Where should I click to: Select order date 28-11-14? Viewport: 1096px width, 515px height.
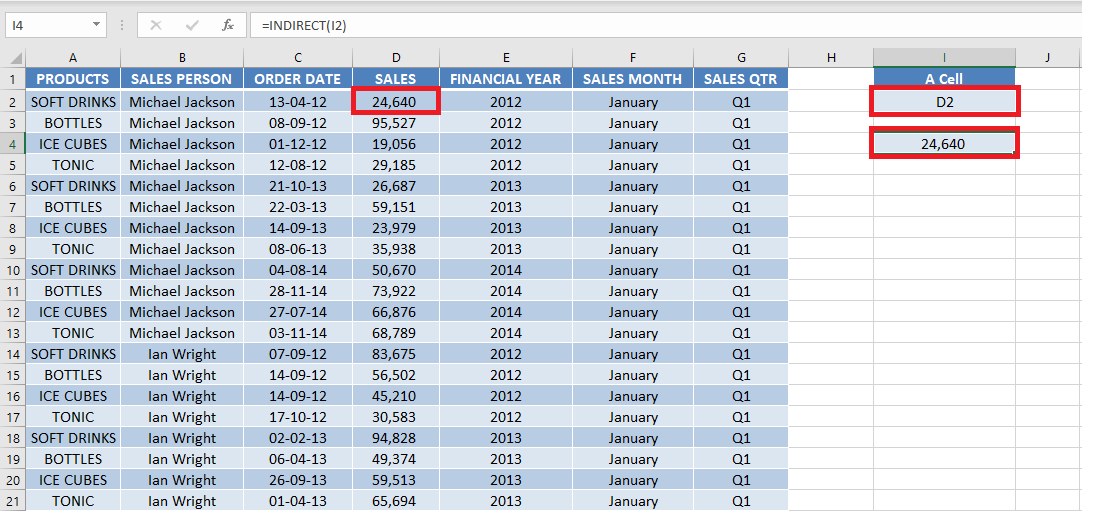(x=298, y=291)
